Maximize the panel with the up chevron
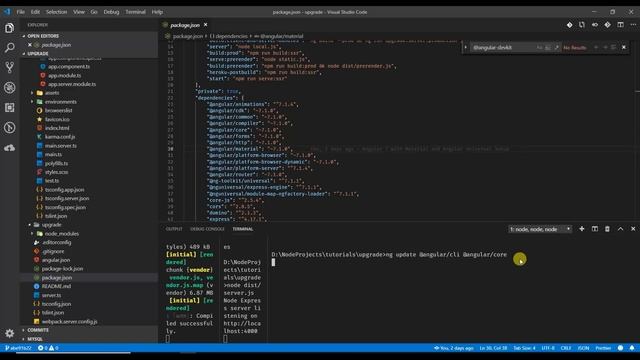This screenshot has height=360, width=640. pyautogui.click(x=620, y=229)
